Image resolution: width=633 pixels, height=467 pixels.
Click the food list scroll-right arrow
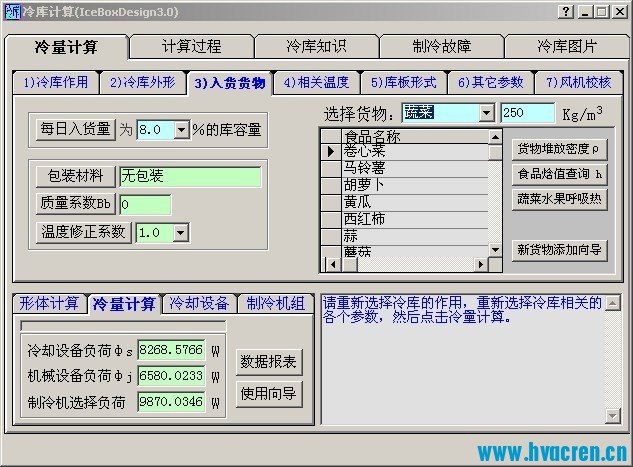(x=481, y=265)
